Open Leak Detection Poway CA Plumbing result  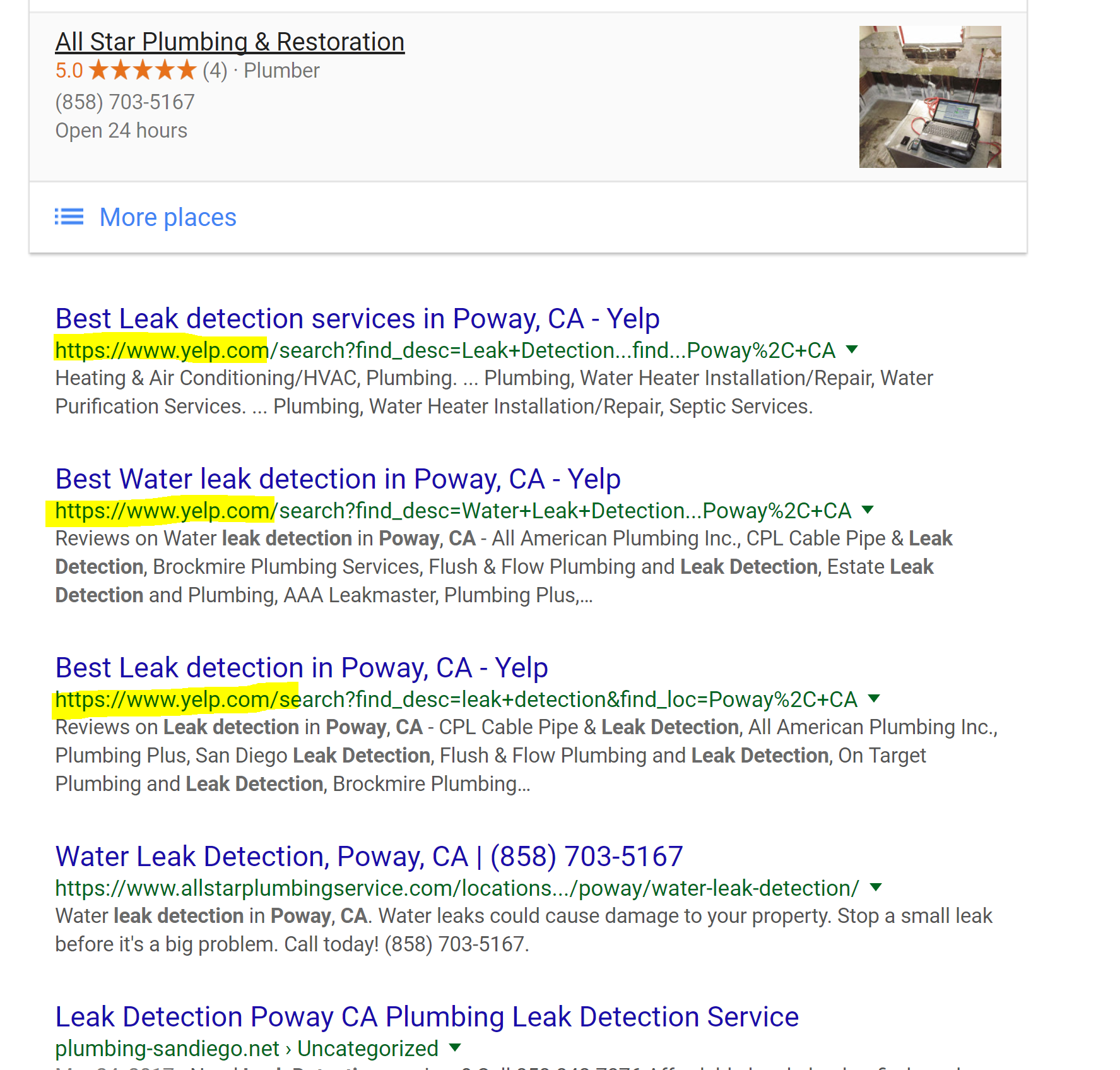coord(427,1017)
